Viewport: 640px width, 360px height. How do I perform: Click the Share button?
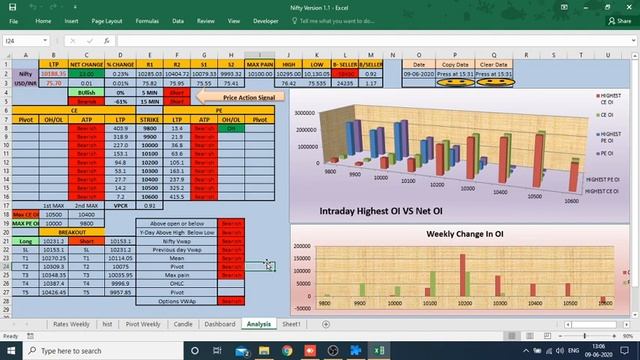tap(620, 21)
